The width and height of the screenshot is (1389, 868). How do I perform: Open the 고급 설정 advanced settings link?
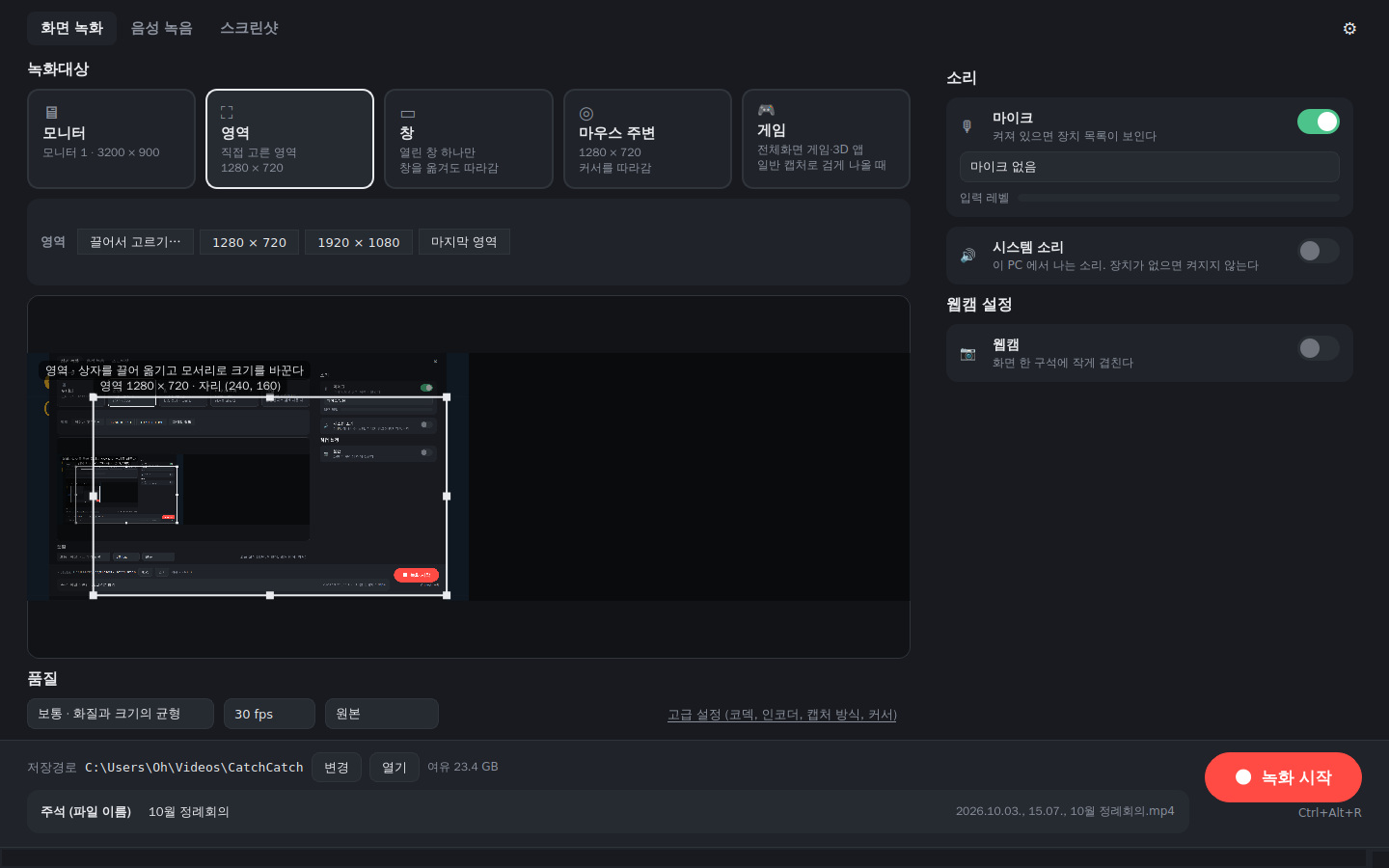(x=782, y=715)
